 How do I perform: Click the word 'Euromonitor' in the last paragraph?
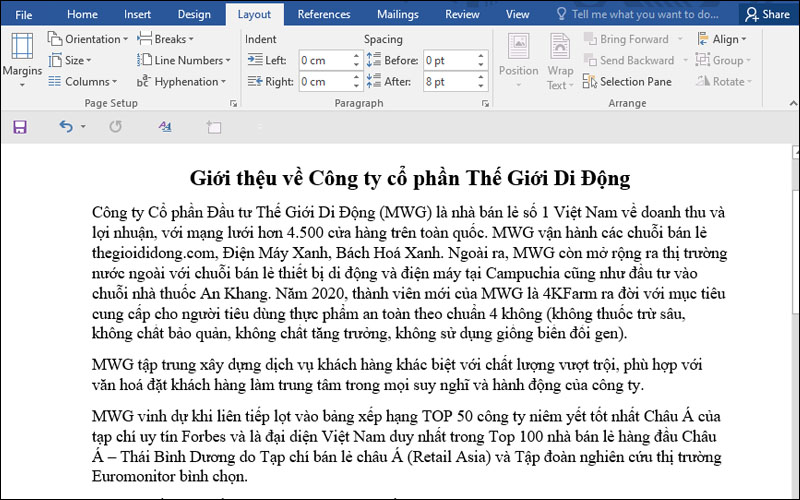click(x=134, y=476)
